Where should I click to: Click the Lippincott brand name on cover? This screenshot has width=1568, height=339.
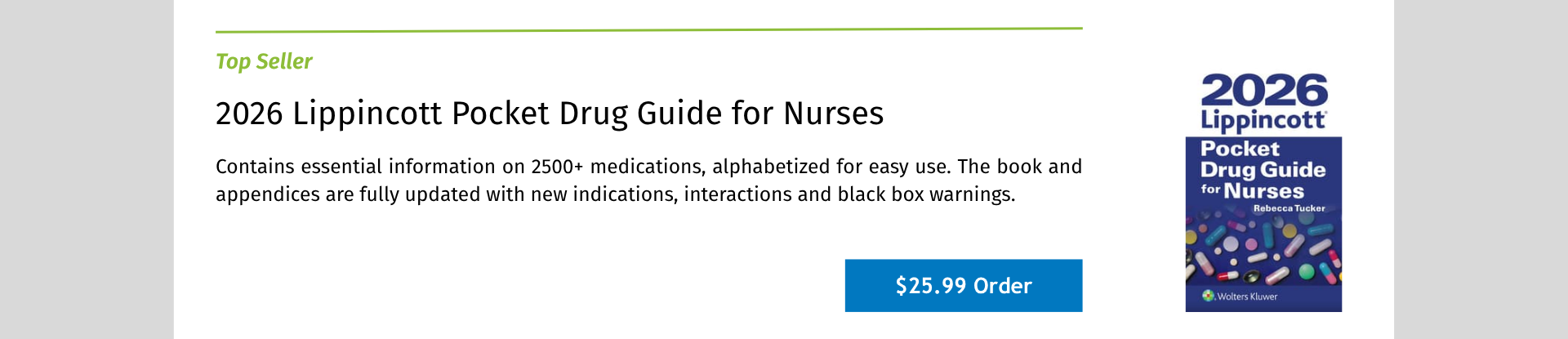coord(1263,121)
